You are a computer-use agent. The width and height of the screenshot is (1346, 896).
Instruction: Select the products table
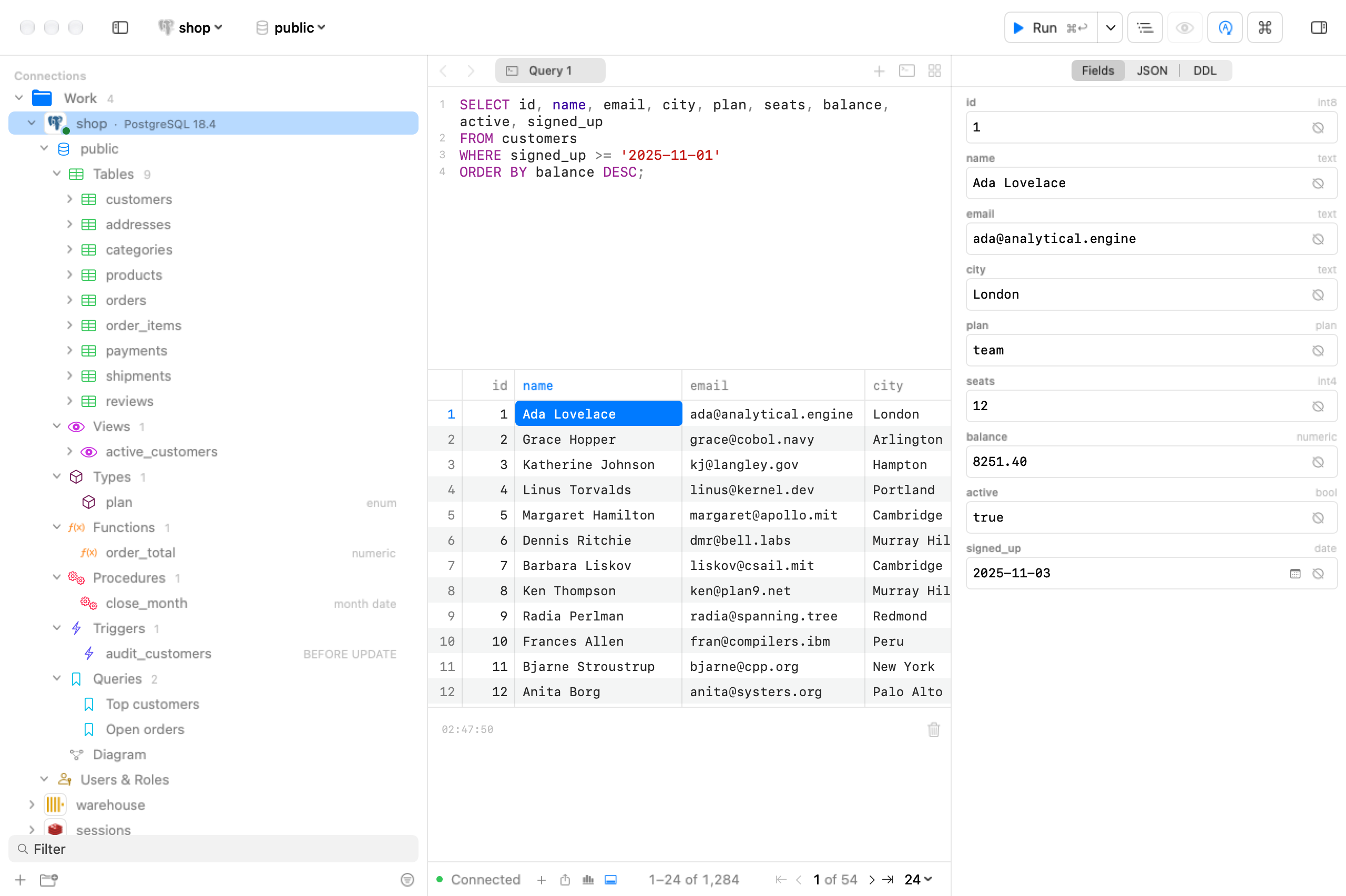[134, 274]
